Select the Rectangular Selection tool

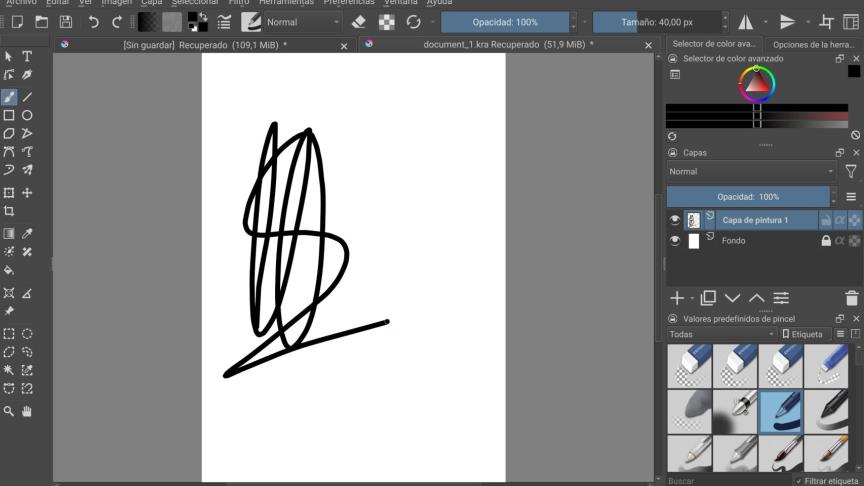[9, 334]
